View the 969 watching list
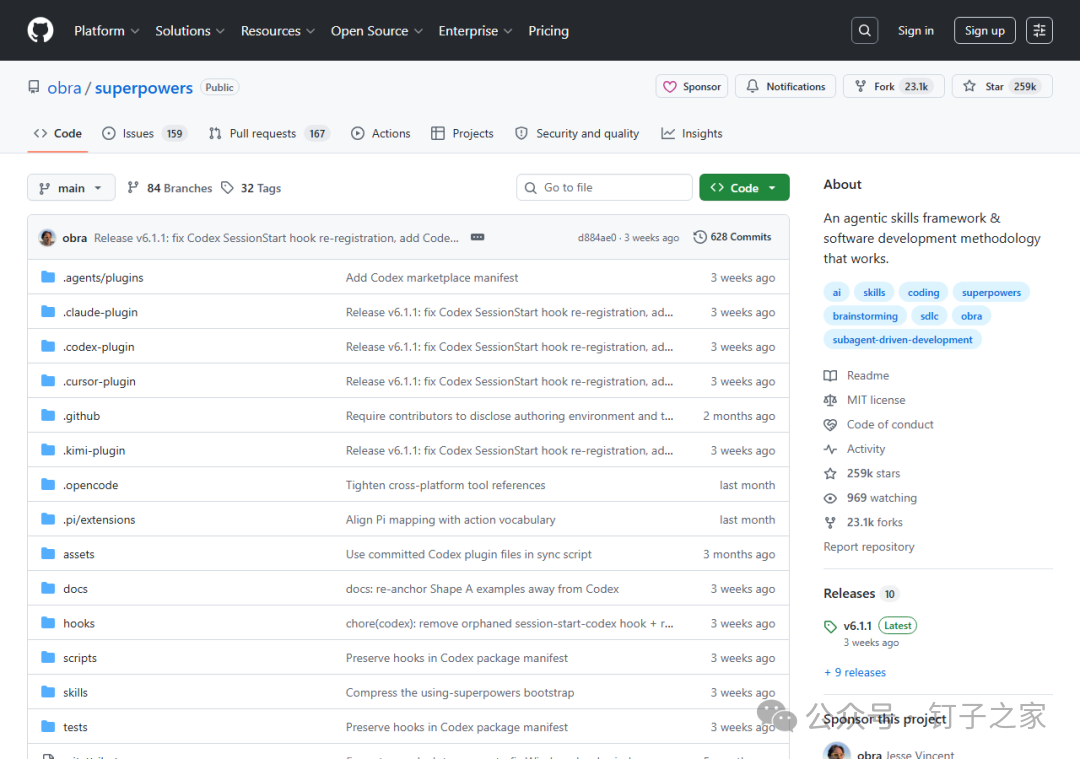Screen dimensions: 1080x759 pos(871,498)
